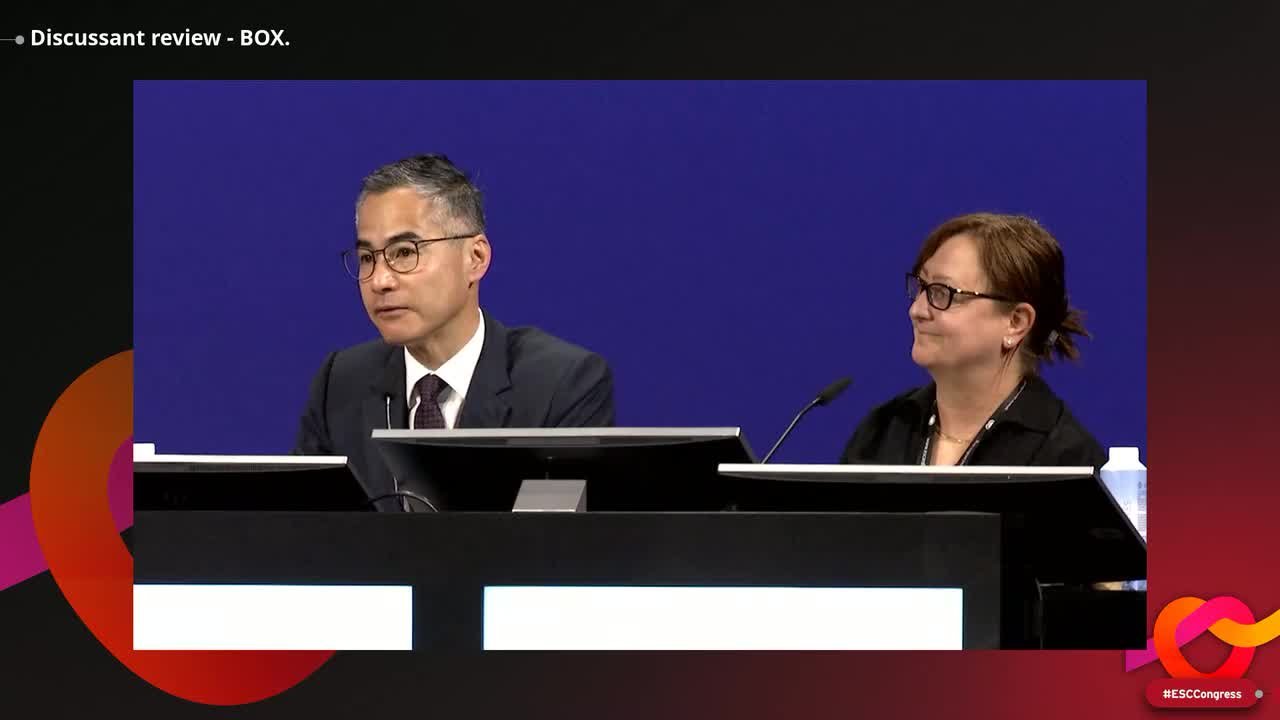Click the left monitor on the panel desk

(248, 482)
